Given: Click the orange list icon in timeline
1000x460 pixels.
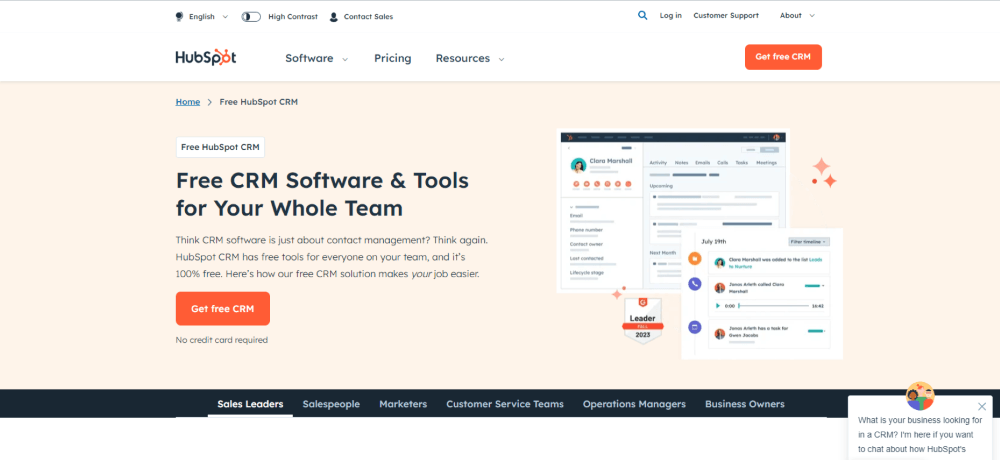Looking at the screenshot, I should point(695,259).
